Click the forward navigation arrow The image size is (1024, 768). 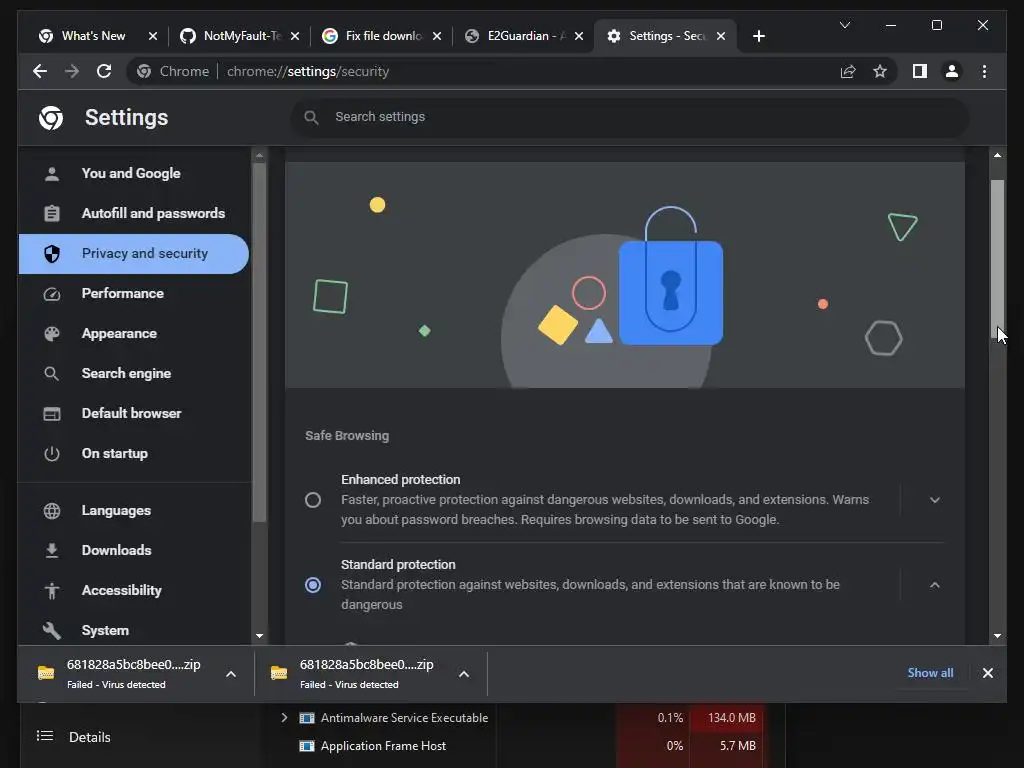(x=72, y=71)
